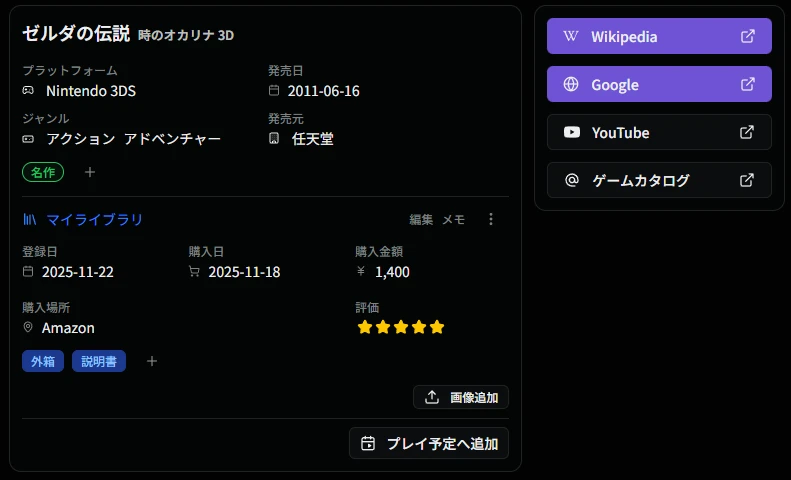Click the purchase amount 1,400
This screenshot has width=791, height=480.
coord(392,272)
